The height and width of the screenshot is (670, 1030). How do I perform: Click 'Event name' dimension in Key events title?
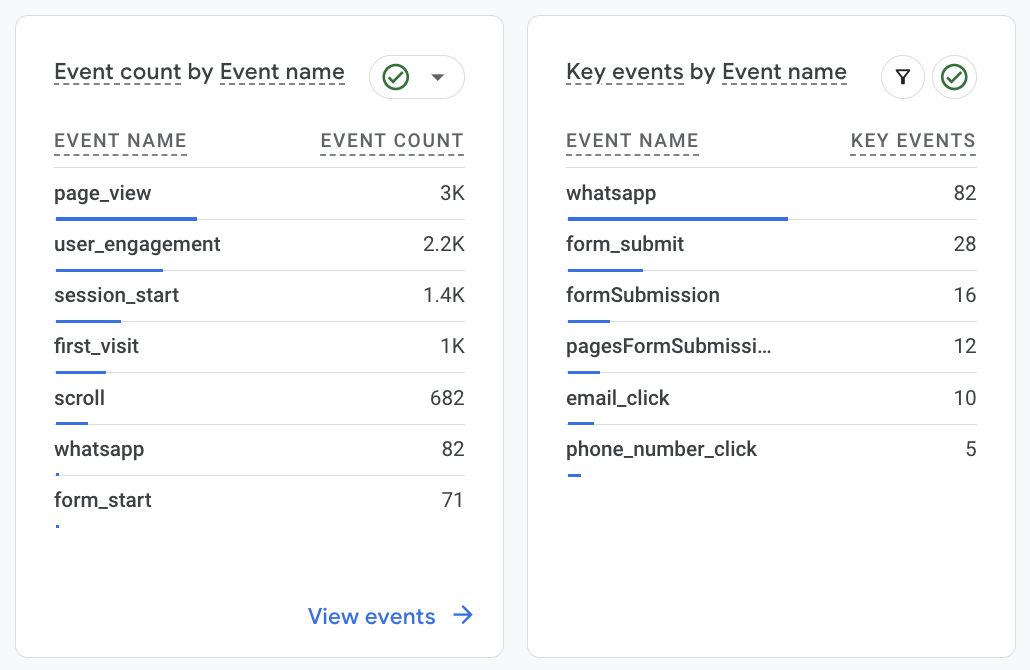coord(784,72)
